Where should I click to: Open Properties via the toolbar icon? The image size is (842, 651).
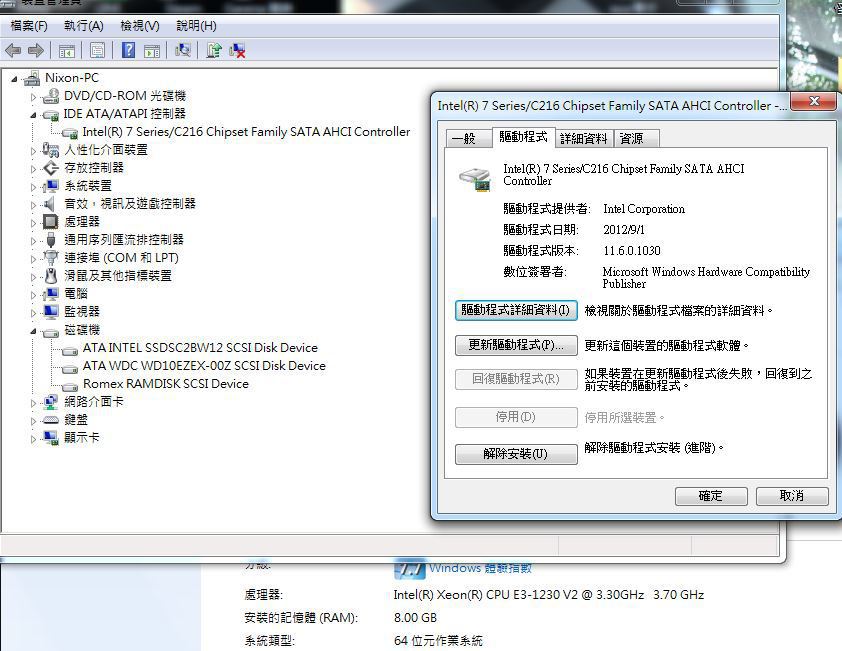[97, 50]
